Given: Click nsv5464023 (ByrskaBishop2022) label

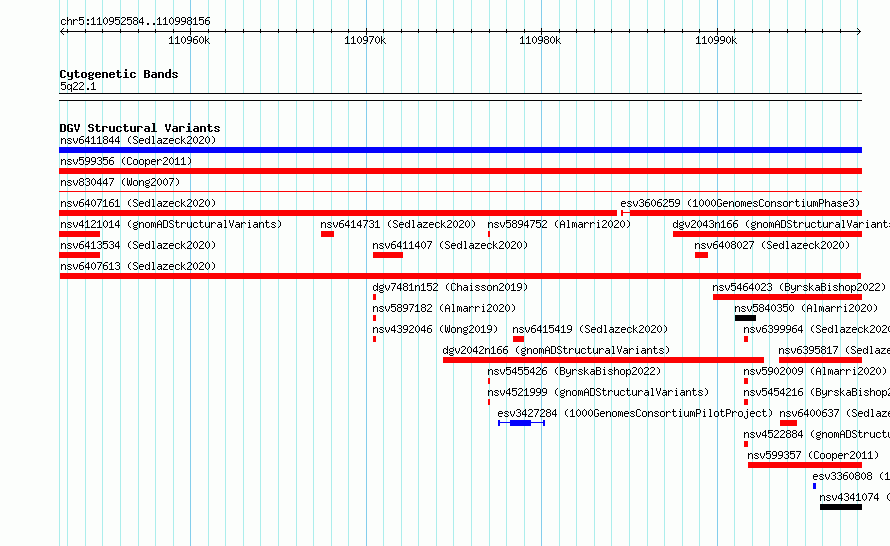Looking at the screenshot, I should point(799,287).
